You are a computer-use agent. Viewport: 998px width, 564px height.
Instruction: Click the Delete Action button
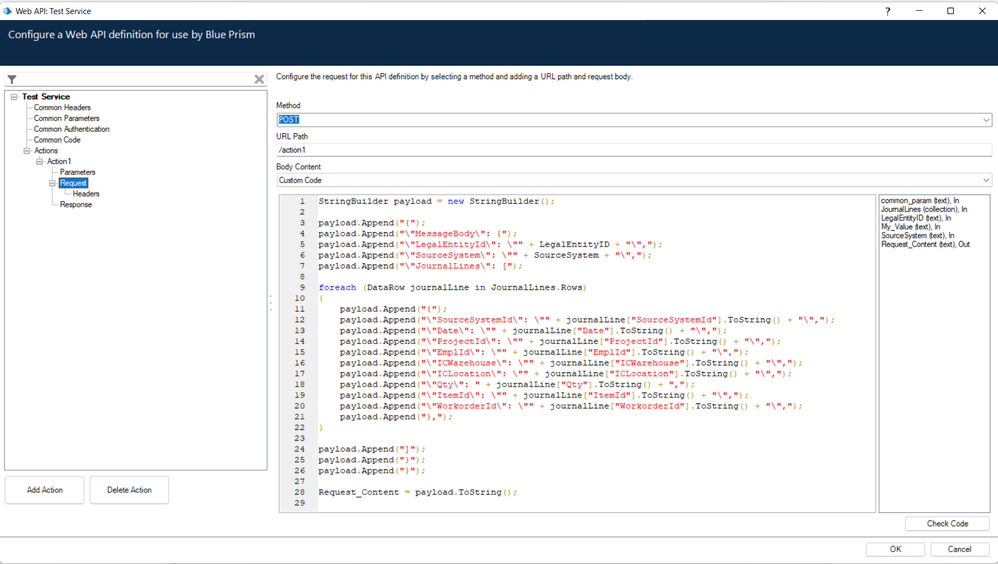(x=129, y=490)
